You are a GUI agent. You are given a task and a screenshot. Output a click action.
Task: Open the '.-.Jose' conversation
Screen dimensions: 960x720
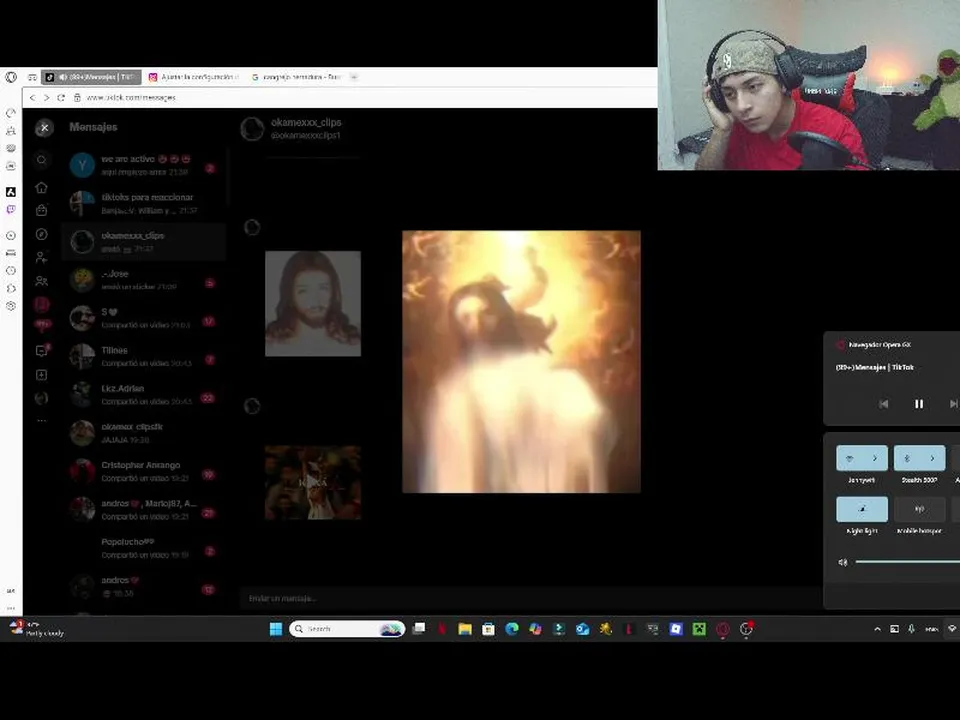[143, 280]
